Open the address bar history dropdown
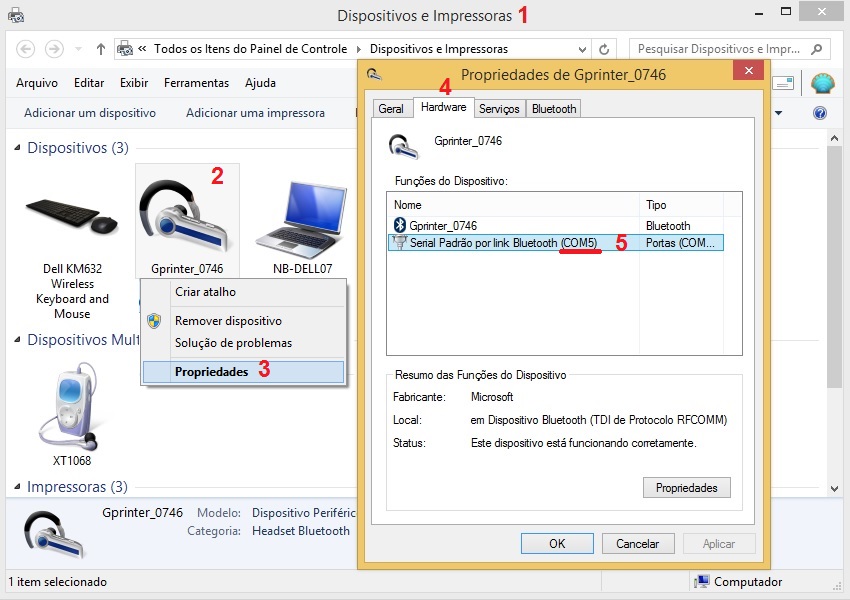The height and width of the screenshot is (600, 850). (x=582, y=49)
